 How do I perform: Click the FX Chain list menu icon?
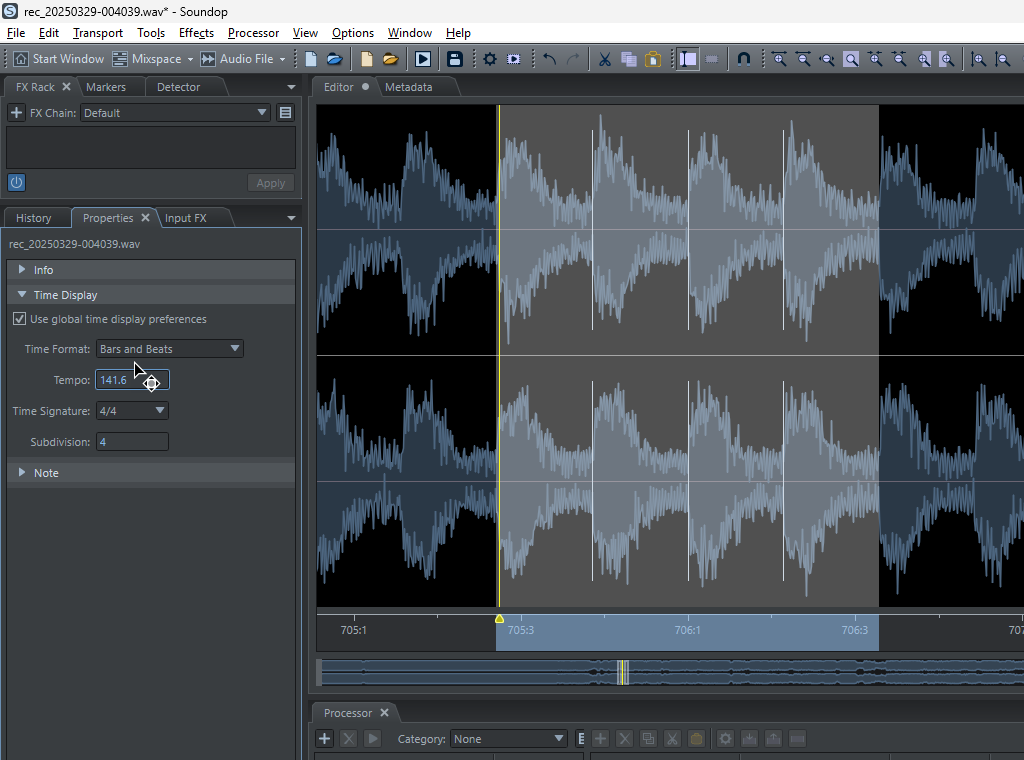pyautogui.click(x=285, y=113)
